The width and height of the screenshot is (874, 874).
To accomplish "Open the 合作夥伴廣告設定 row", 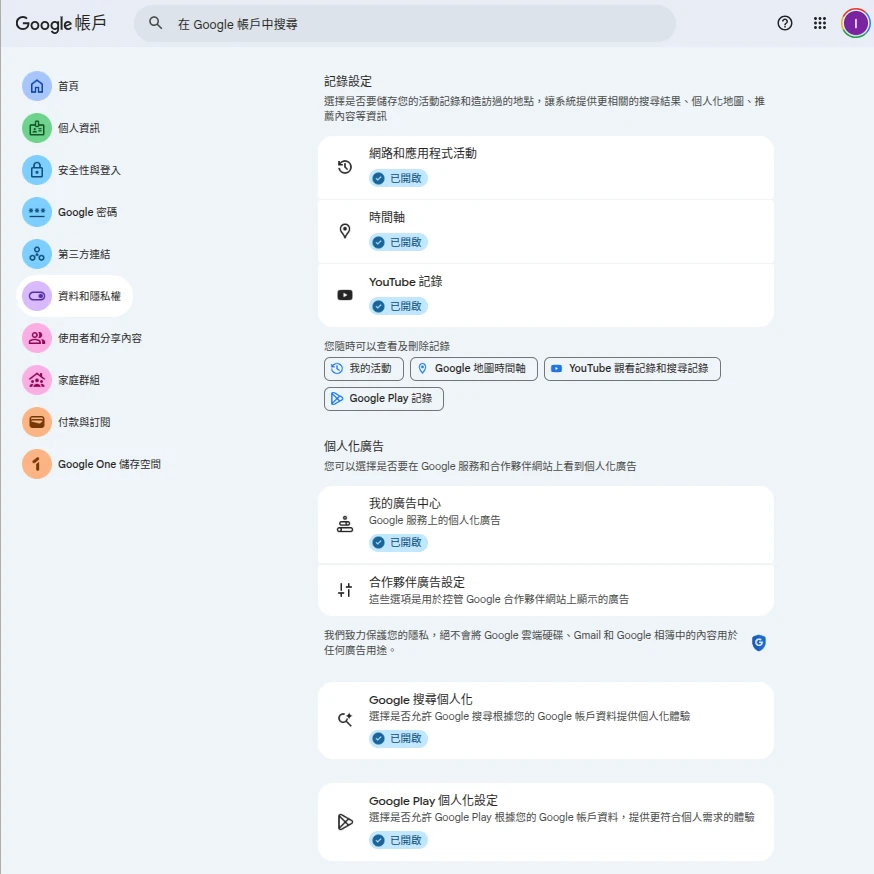I will pyautogui.click(x=545, y=590).
